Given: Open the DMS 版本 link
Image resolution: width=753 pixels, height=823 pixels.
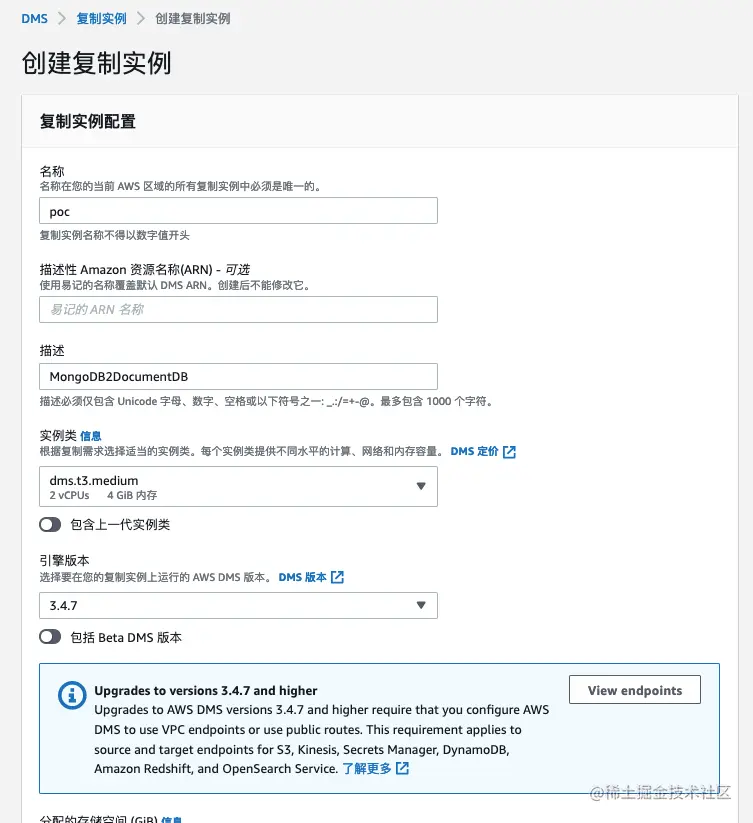Looking at the screenshot, I should click(x=302, y=578).
